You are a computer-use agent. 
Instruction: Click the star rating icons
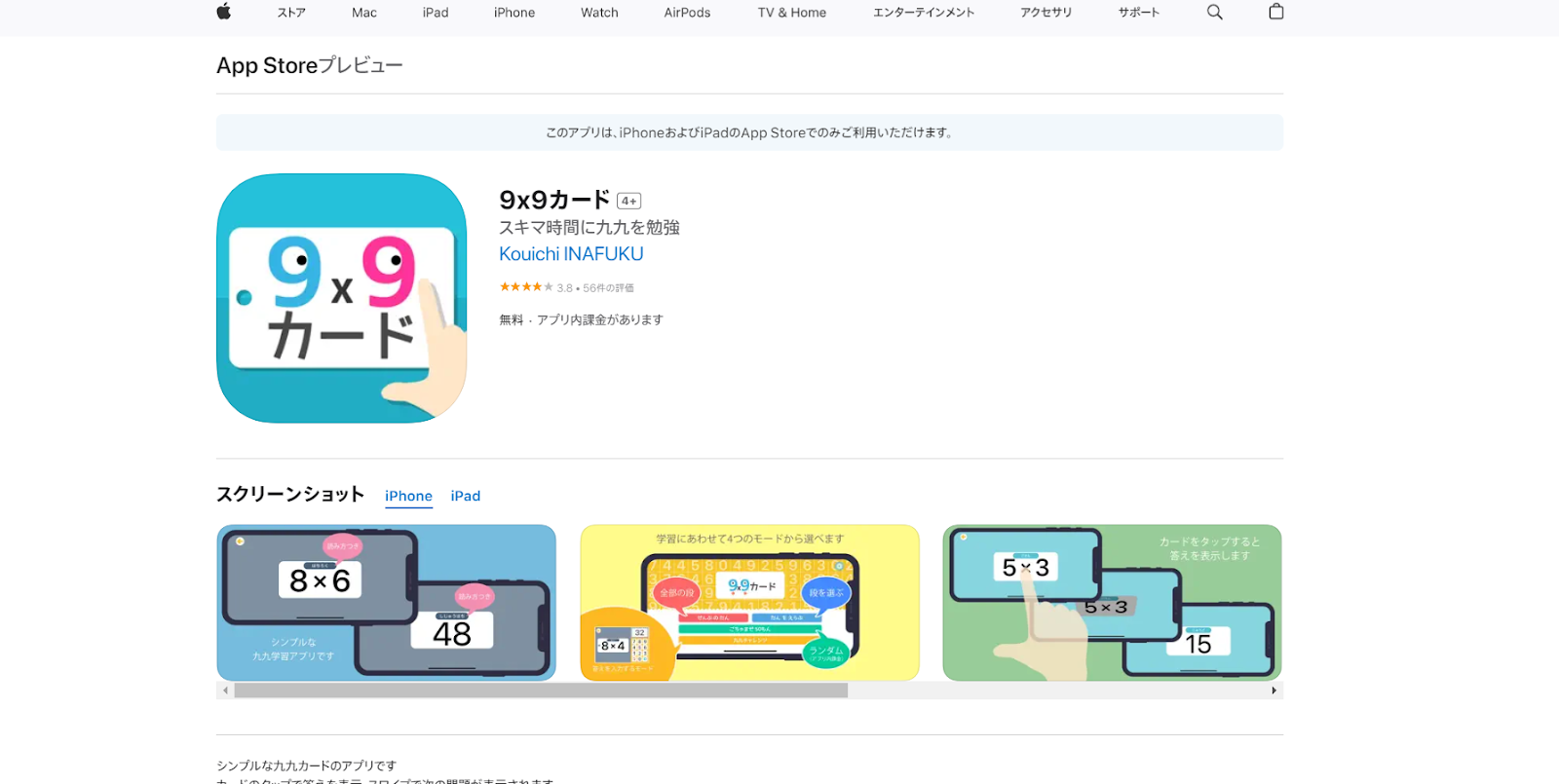[x=526, y=287]
